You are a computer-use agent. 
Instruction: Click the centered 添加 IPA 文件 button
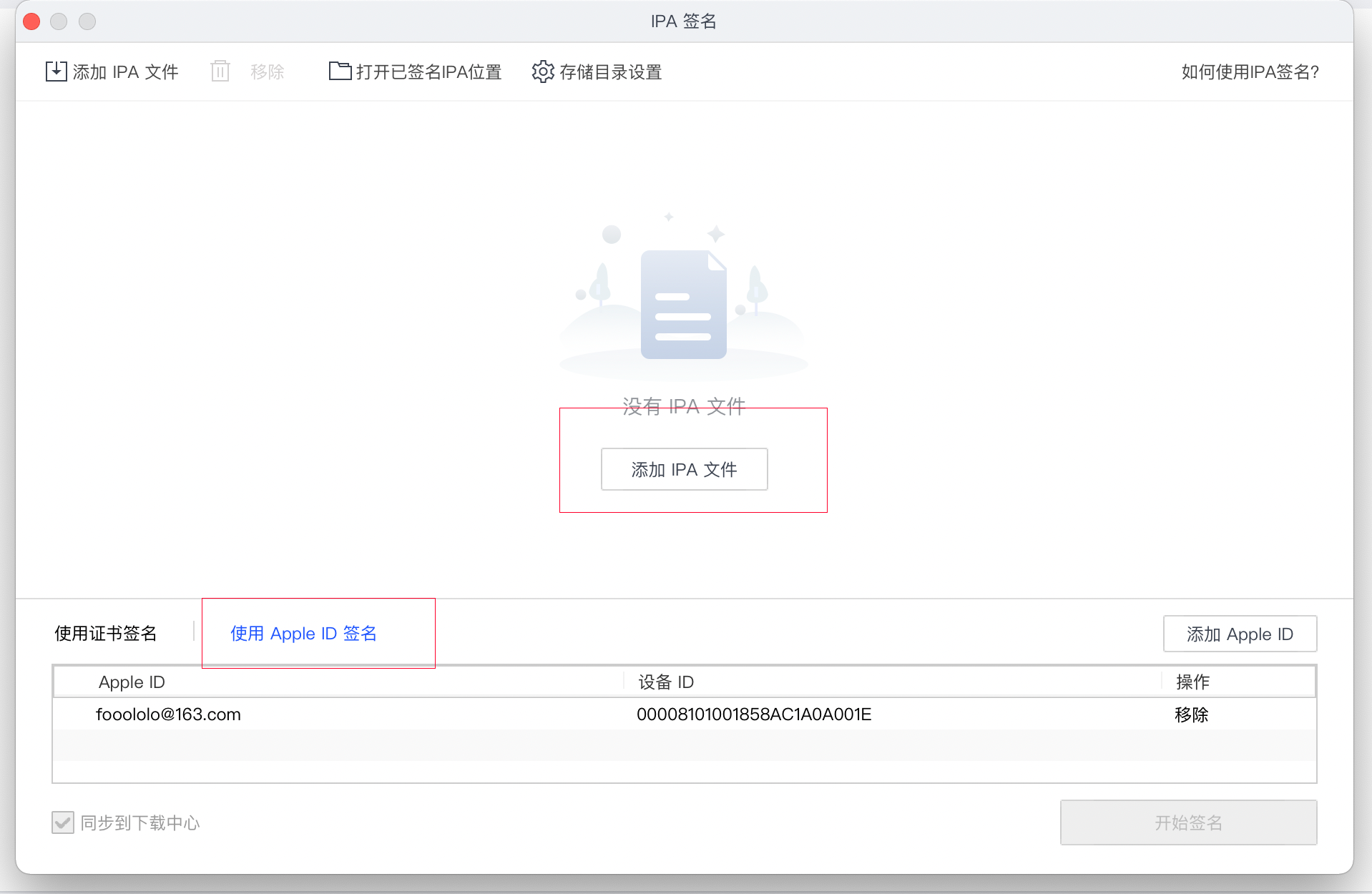[685, 469]
